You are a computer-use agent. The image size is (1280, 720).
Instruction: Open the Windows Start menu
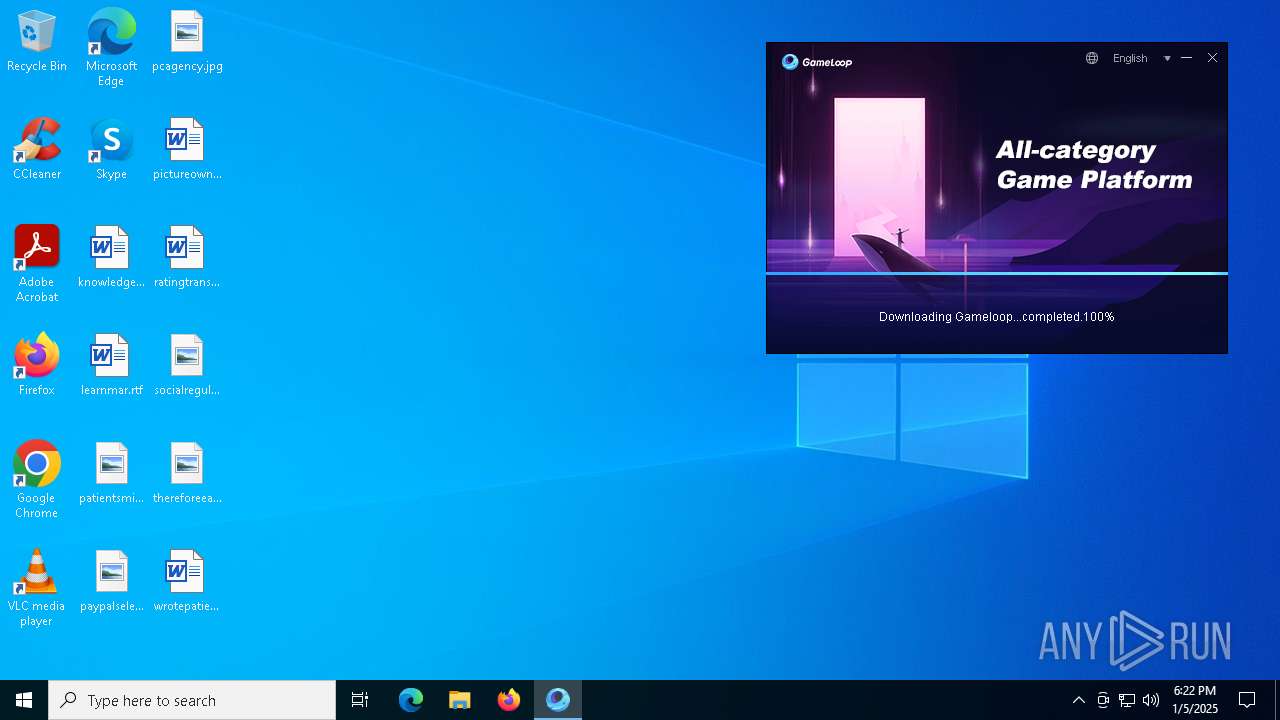24,700
